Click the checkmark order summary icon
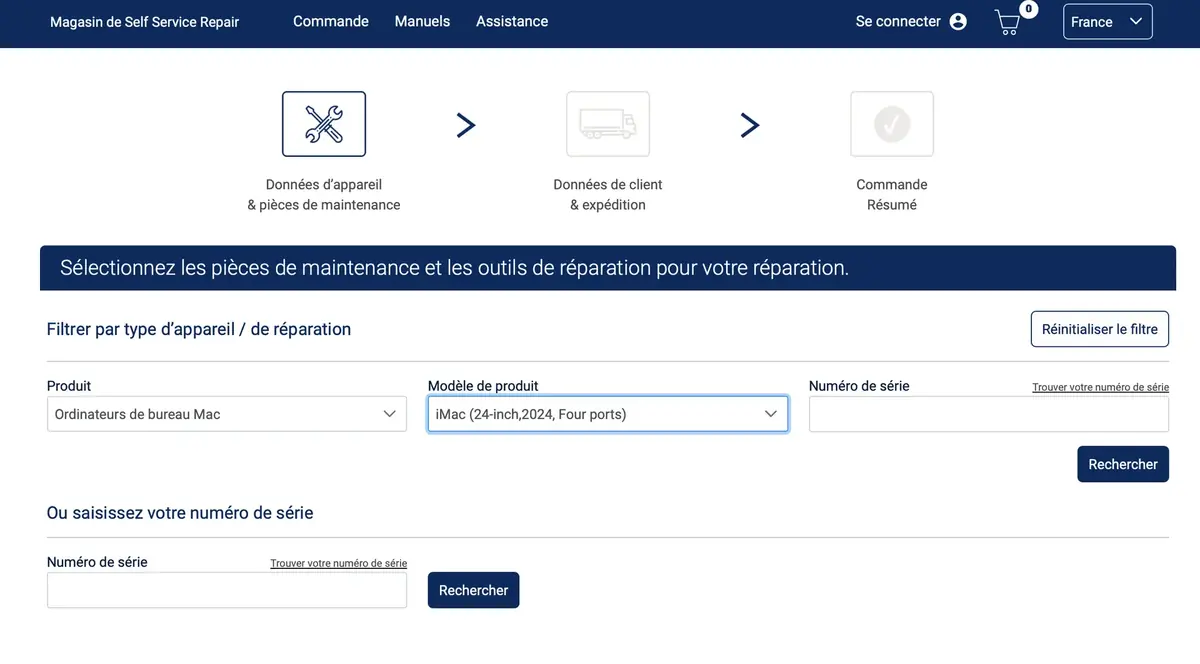The height and width of the screenshot is (664, 1200). tap(892, 124)
